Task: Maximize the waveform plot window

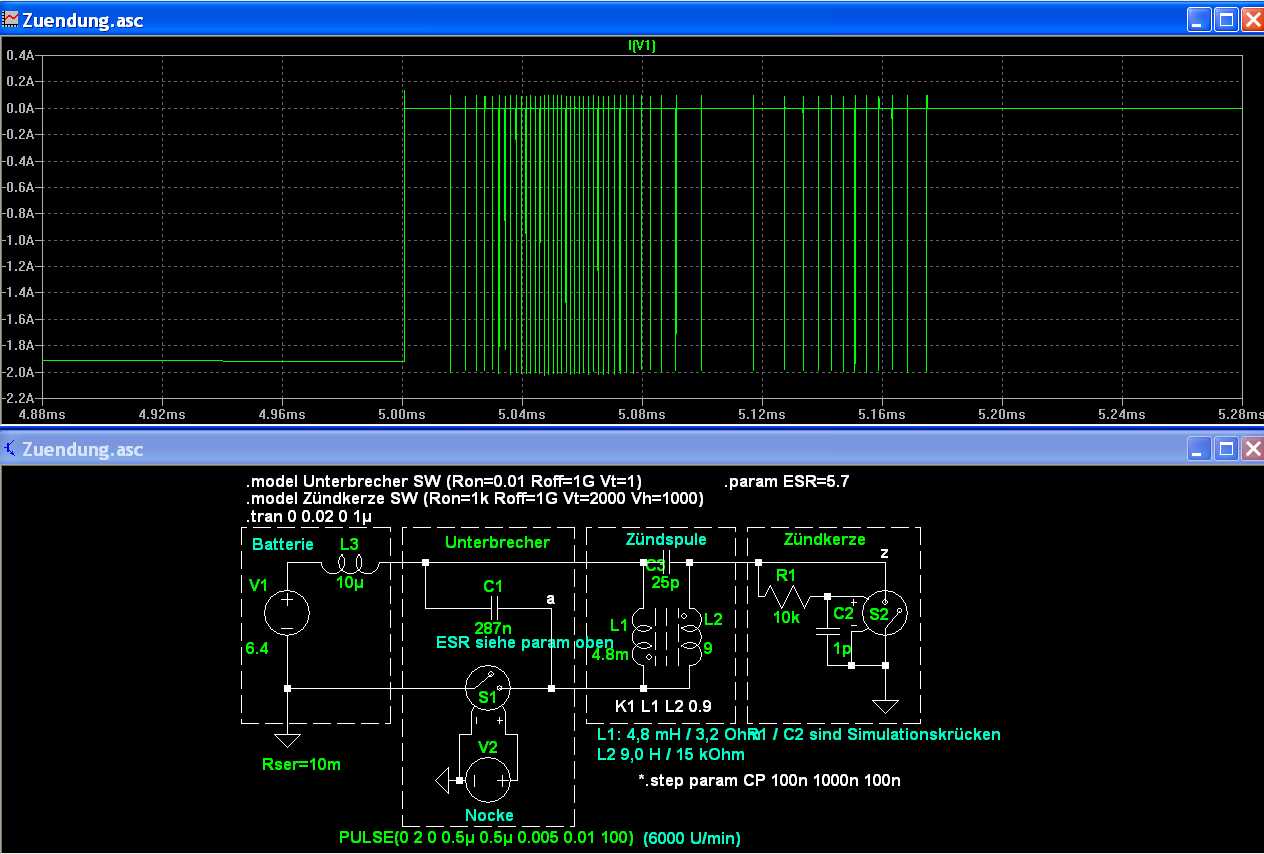Action: pyautogui.click(x=1226, y=19)
